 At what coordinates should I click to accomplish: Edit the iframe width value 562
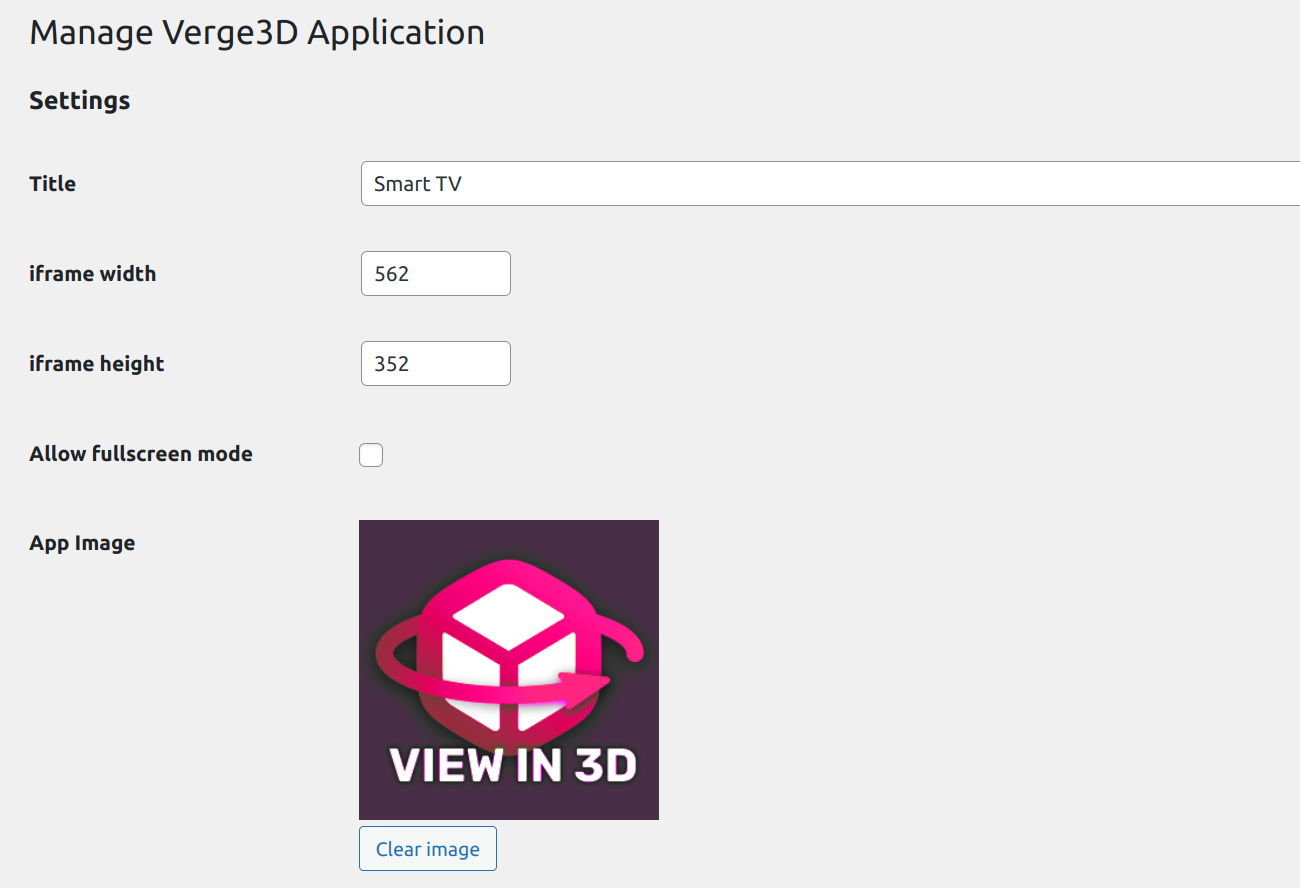pos(436,274)
